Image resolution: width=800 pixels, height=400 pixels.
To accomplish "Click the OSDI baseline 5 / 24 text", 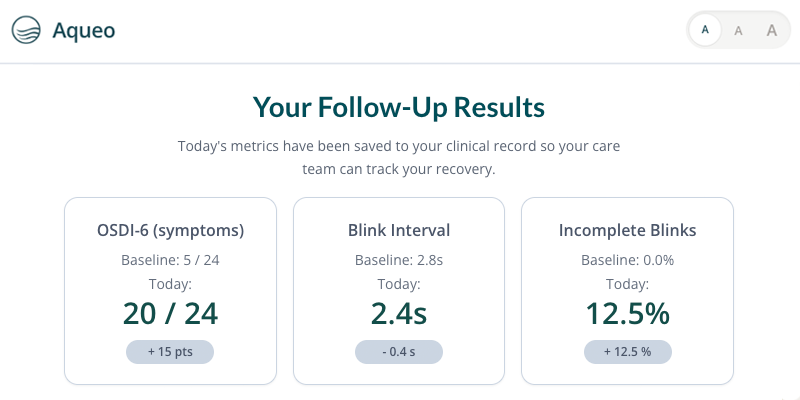I will click(170, 260).
